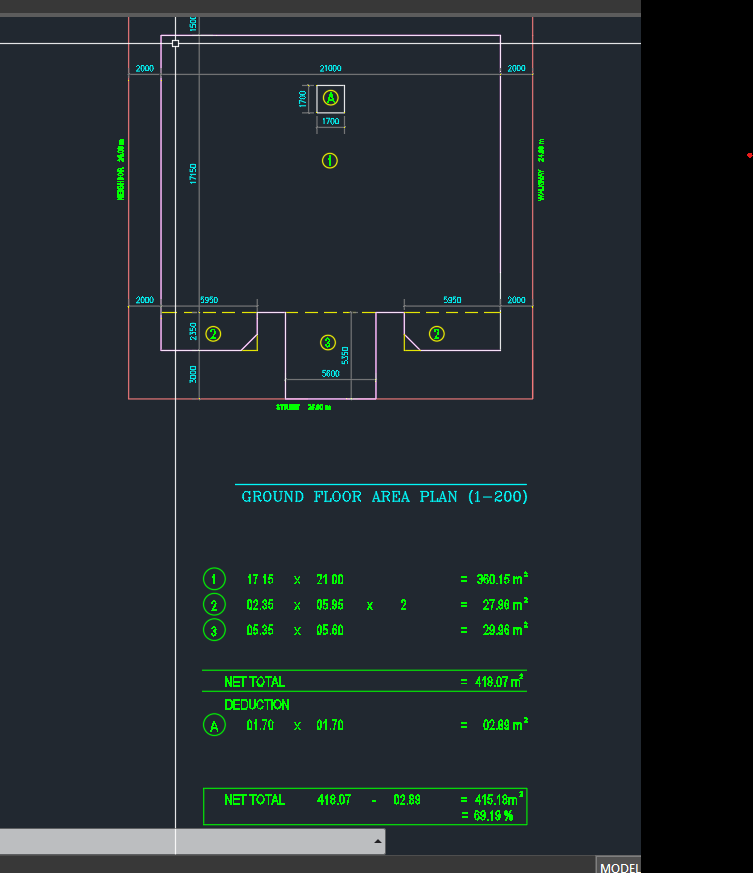Select the 415.18m² final total value

(499, 800)
